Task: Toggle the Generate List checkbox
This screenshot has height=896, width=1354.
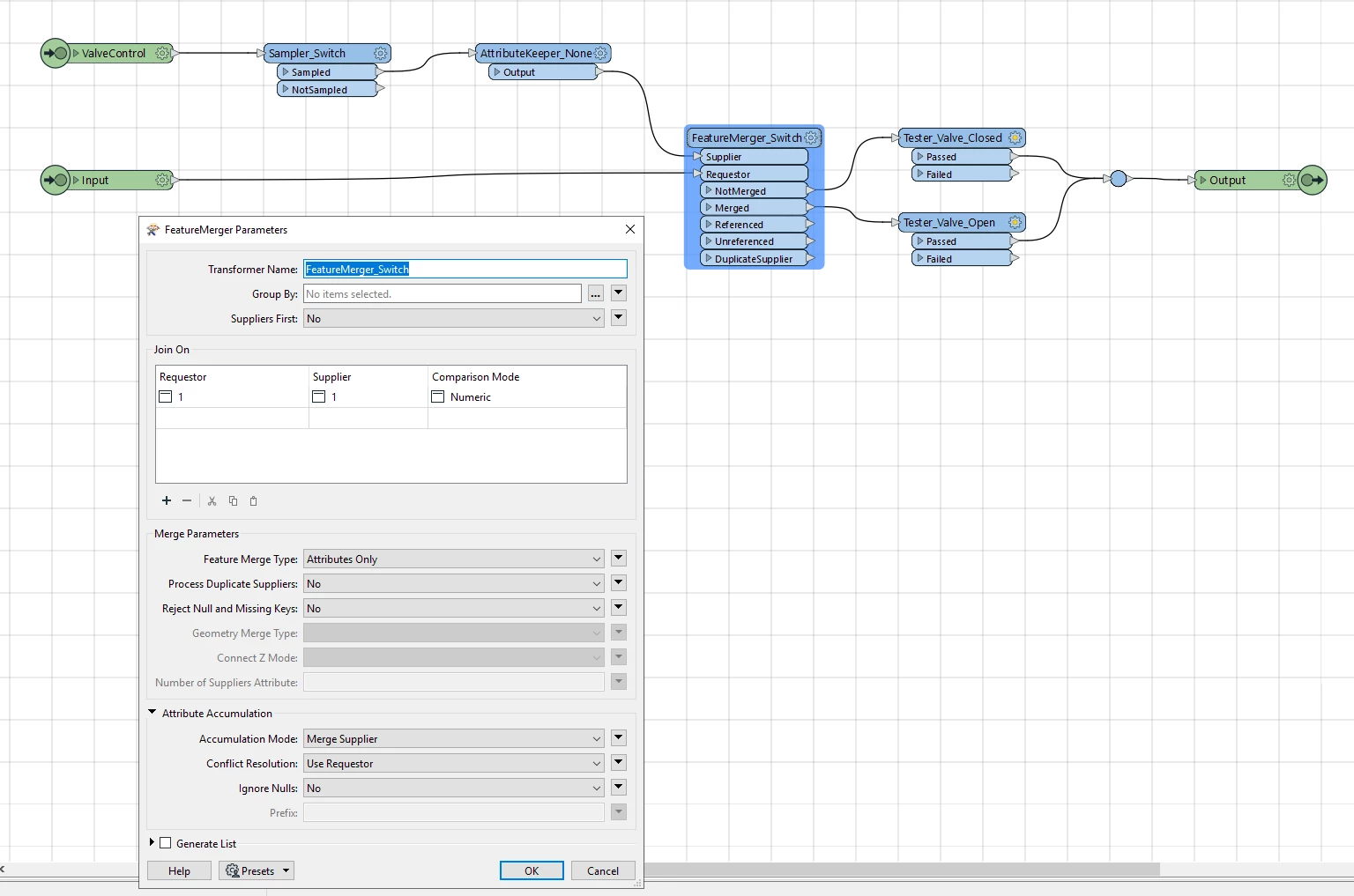Action: click(165, 843)
